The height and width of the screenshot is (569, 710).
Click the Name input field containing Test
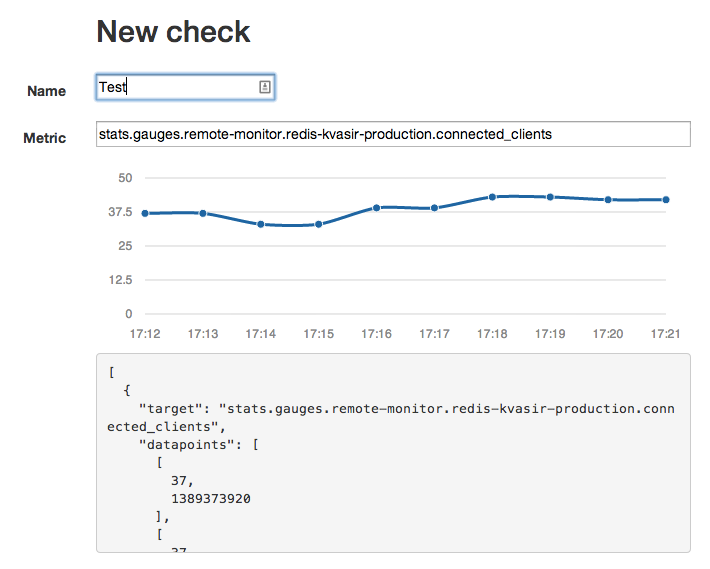(185, 87)
